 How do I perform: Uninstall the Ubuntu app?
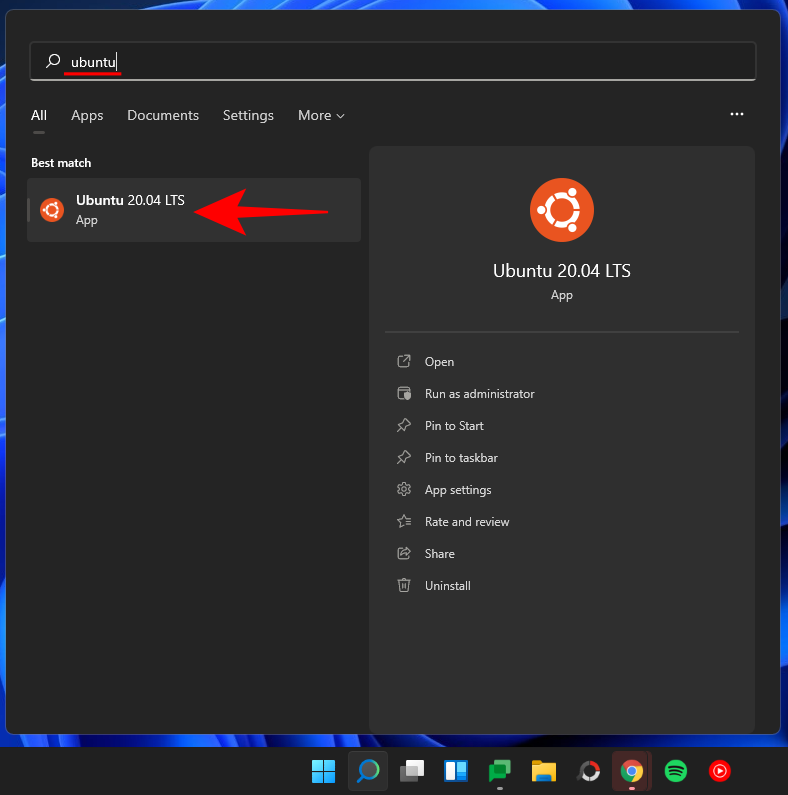click(x=447, y=586)
